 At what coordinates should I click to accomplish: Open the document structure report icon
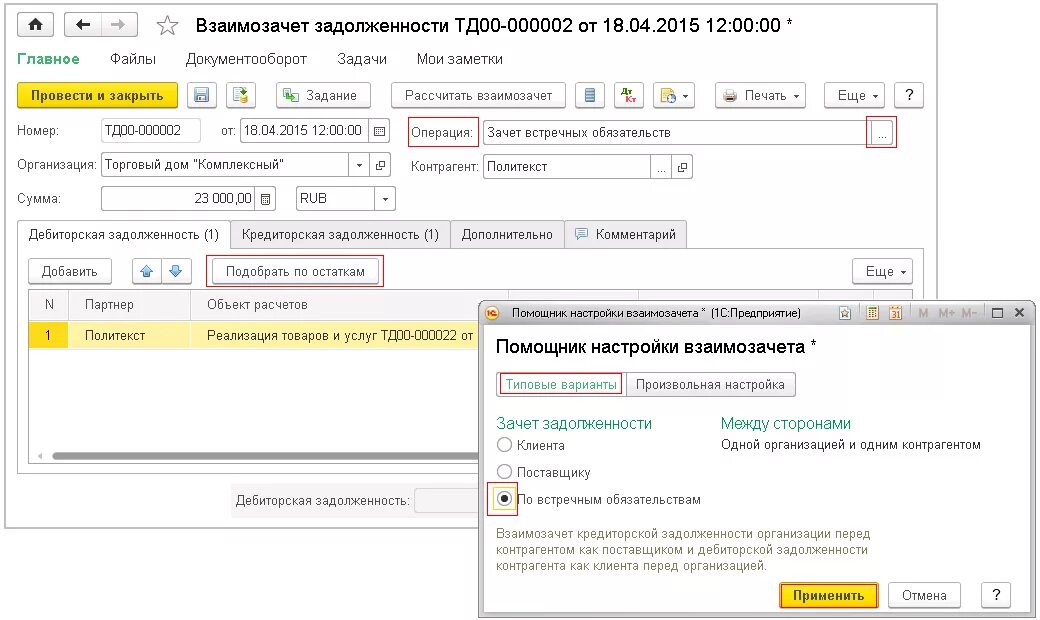pos(590,95)
